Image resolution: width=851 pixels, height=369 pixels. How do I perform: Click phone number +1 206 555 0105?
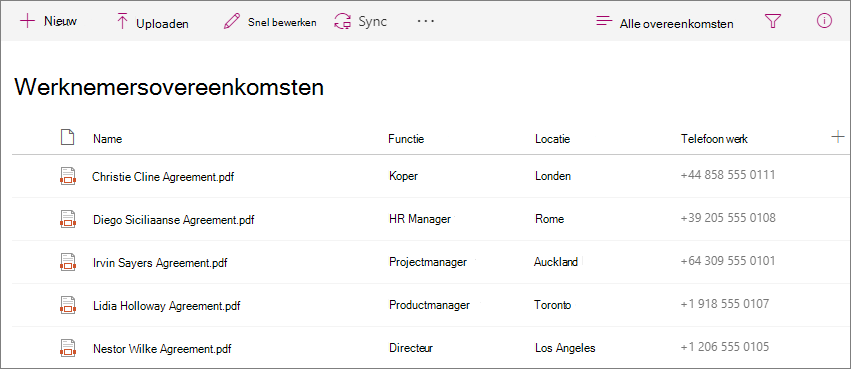(725, 346)
